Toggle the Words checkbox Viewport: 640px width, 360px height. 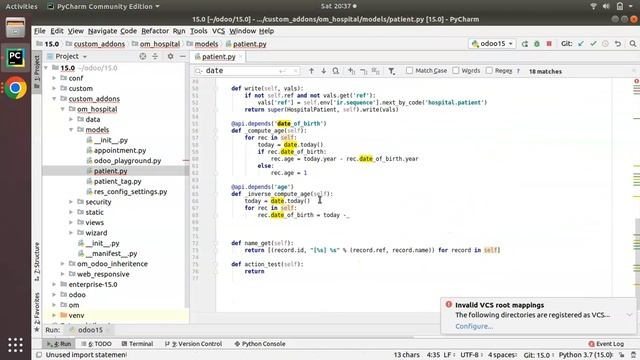(x=456, y=71)
